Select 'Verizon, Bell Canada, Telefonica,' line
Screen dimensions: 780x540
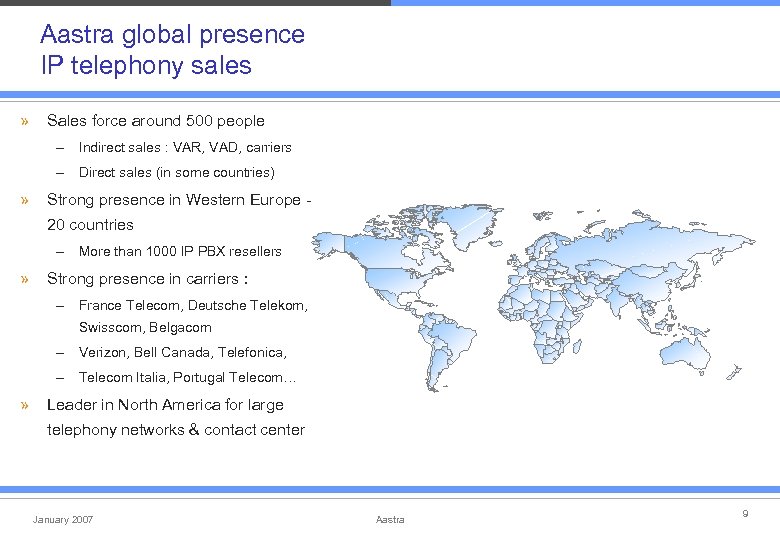point(183,353)
